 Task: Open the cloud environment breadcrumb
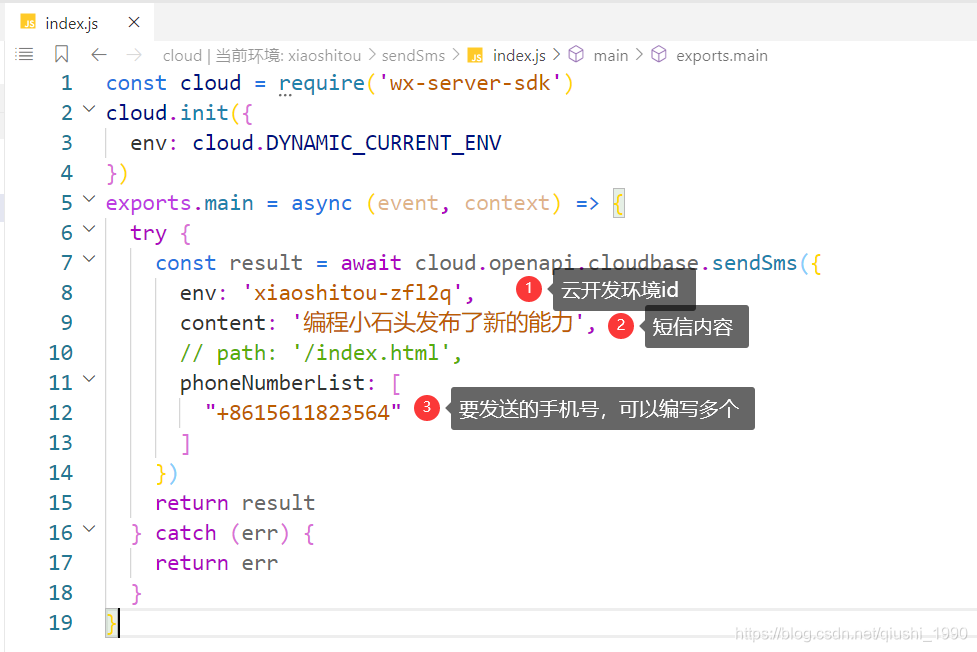click(262, 55)
